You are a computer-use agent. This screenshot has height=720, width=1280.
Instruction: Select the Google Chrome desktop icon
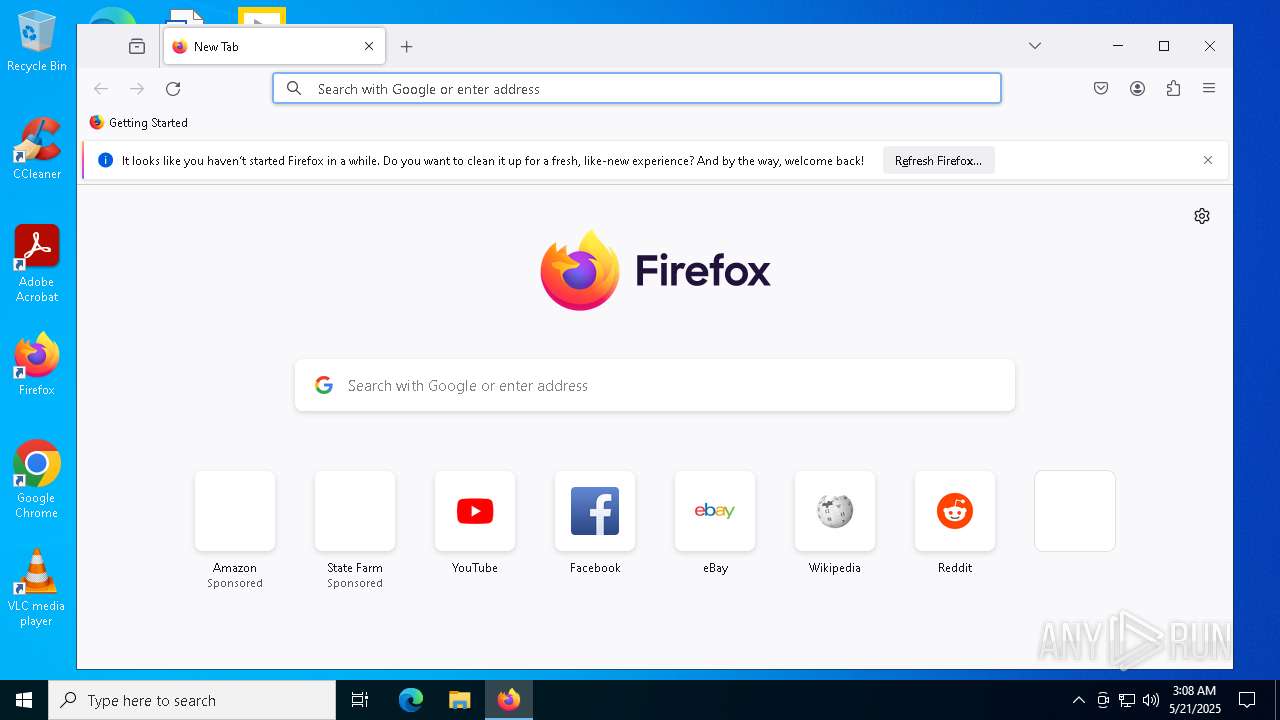coord(37,479)
